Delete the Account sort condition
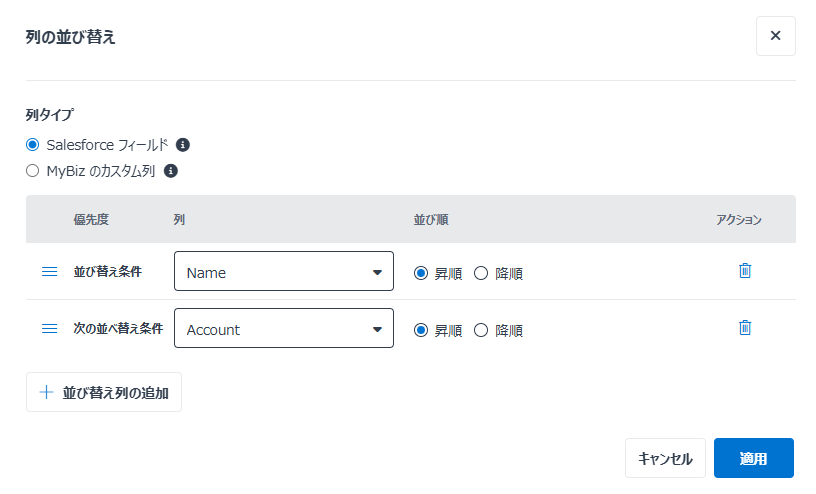Image resolution: width=816 pixels, height=494 pixels. tap(744, 328)
